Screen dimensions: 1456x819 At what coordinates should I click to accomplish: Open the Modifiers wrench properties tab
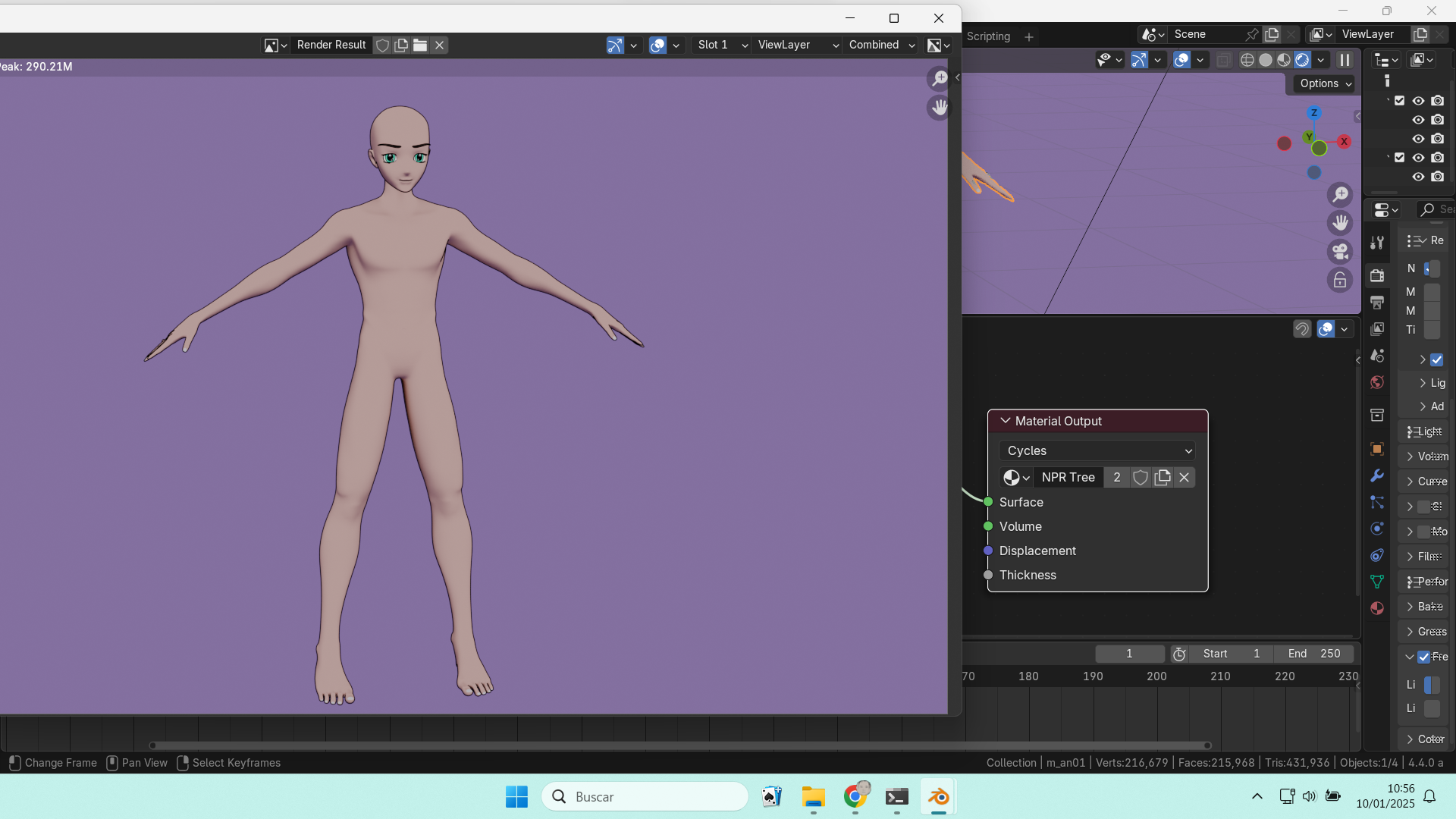(x=1377, y=475)
